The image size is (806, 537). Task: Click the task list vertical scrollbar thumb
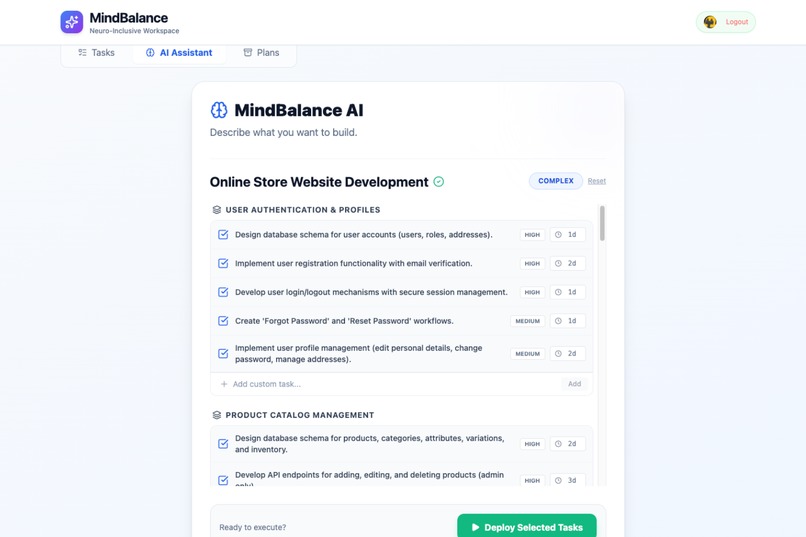pyautogui.click(x=602, y=223)
